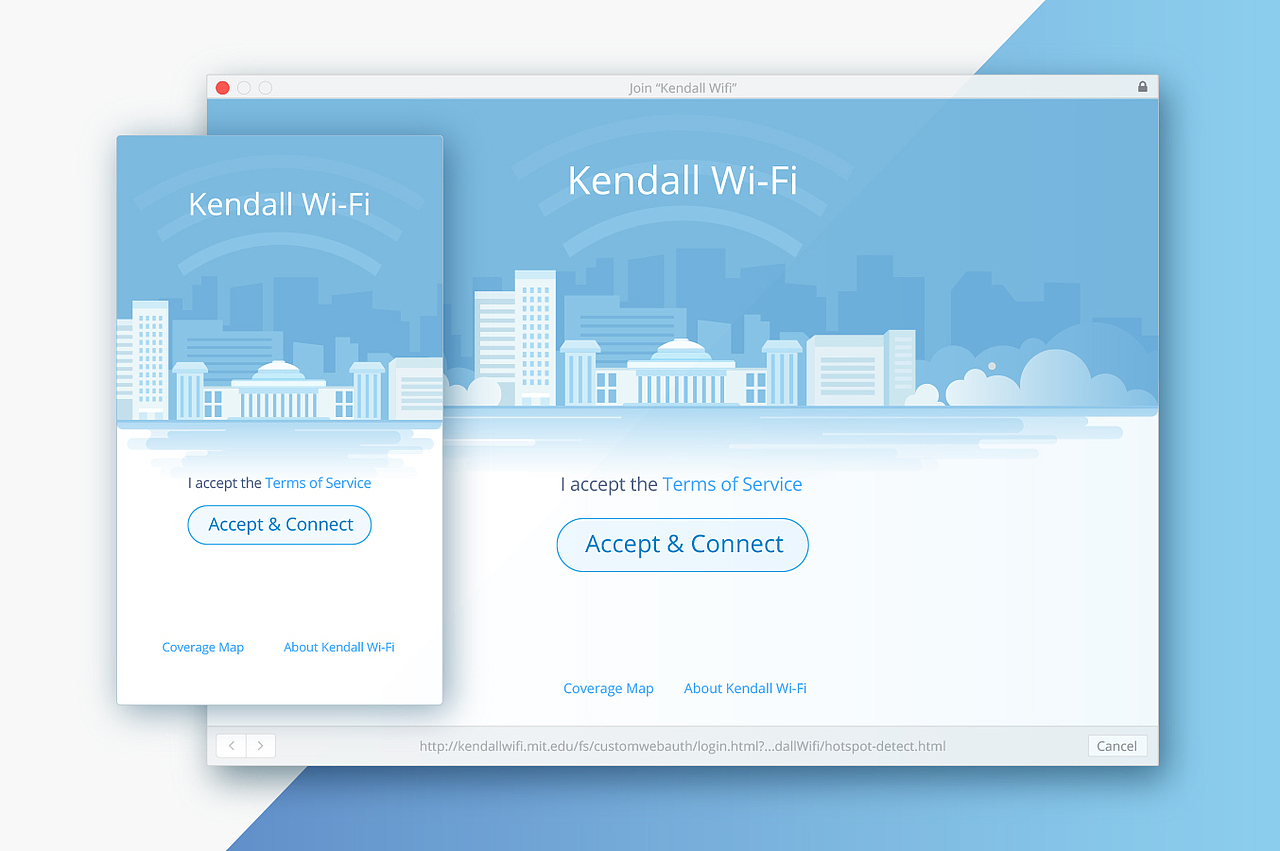Click Accept & Connect in the mobile panel
Viewport: 1280px width, 851px height.
280,525
